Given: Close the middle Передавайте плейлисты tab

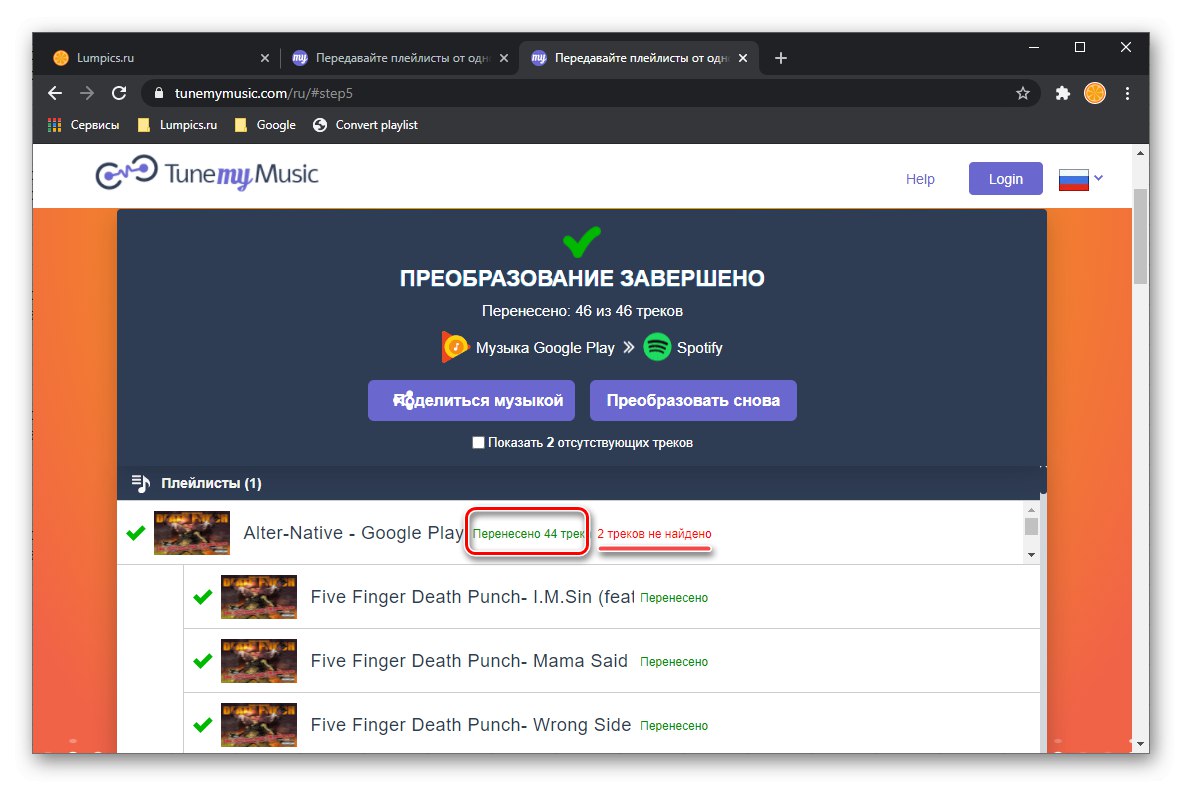Looking at the screenshot, I should (x=504, y=58).
